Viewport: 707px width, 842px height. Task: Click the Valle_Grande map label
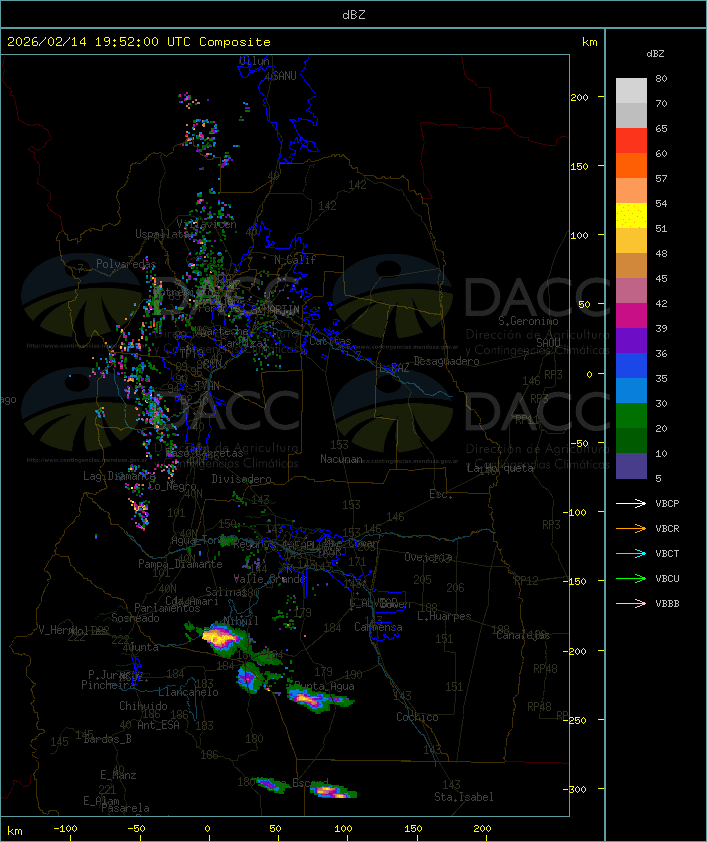pyautogui.click(x=269, y=579)
